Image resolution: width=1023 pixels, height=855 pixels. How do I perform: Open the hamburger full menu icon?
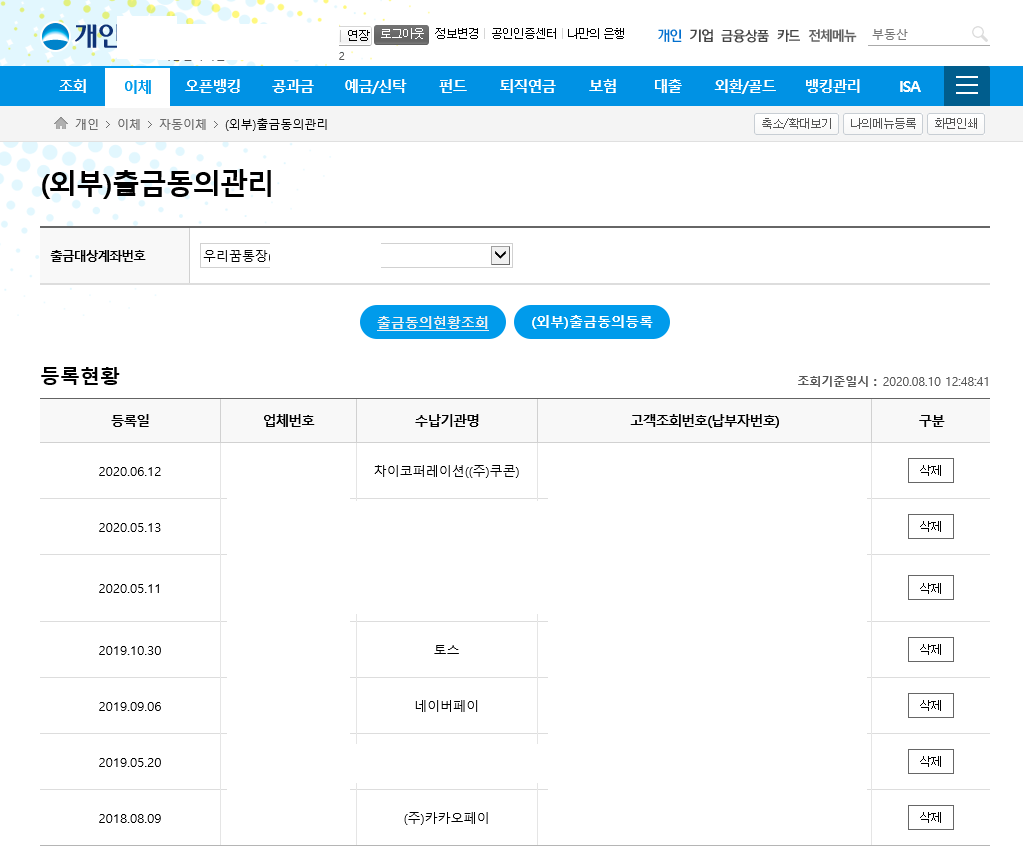tap(966, 86)
